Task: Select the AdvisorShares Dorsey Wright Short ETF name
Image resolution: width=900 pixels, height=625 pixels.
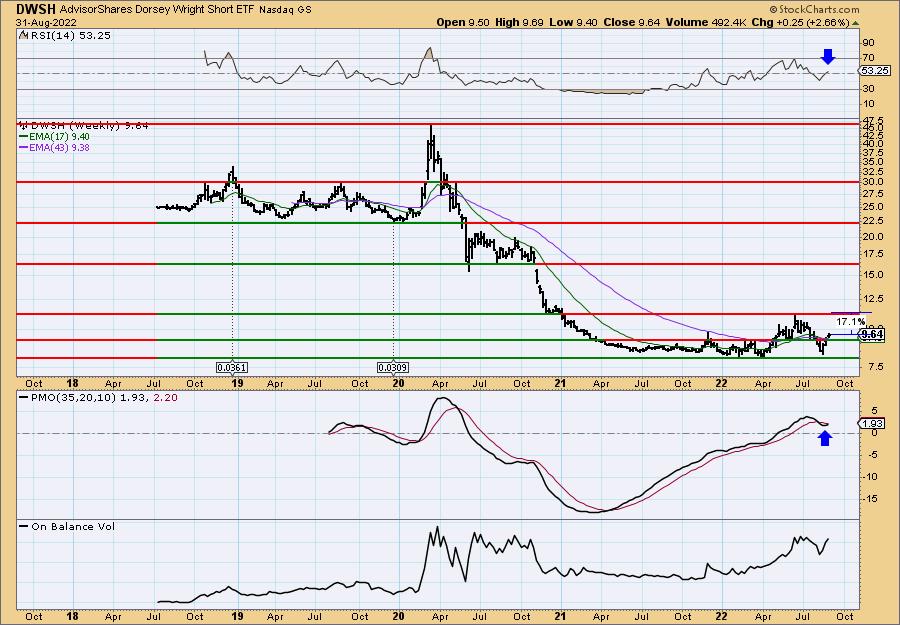Action: [157, 10]
